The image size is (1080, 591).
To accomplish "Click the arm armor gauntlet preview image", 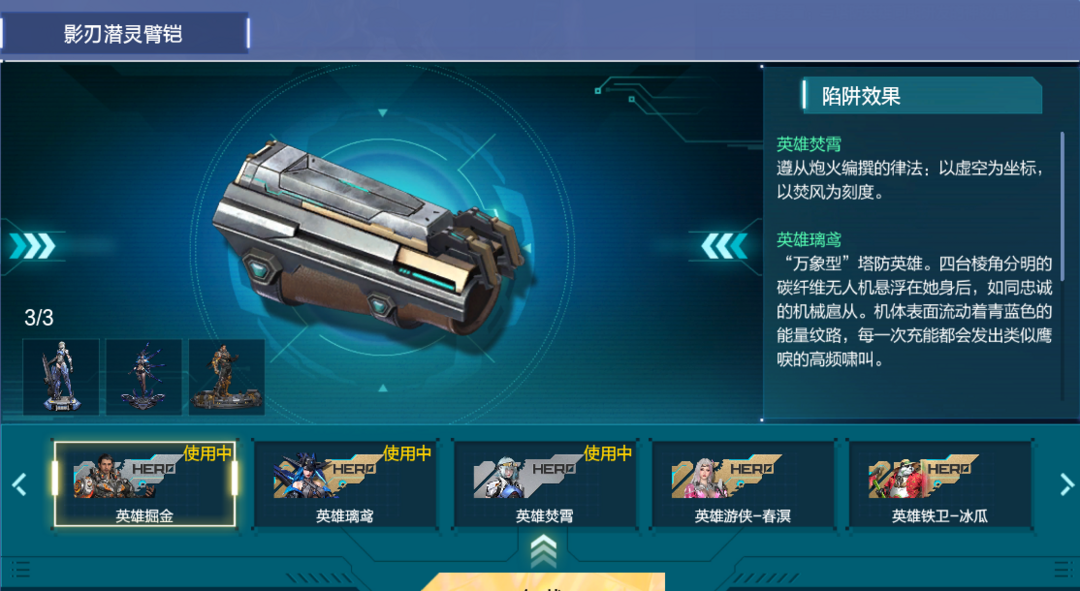I will pyautogui.click(x=368, y=238).
